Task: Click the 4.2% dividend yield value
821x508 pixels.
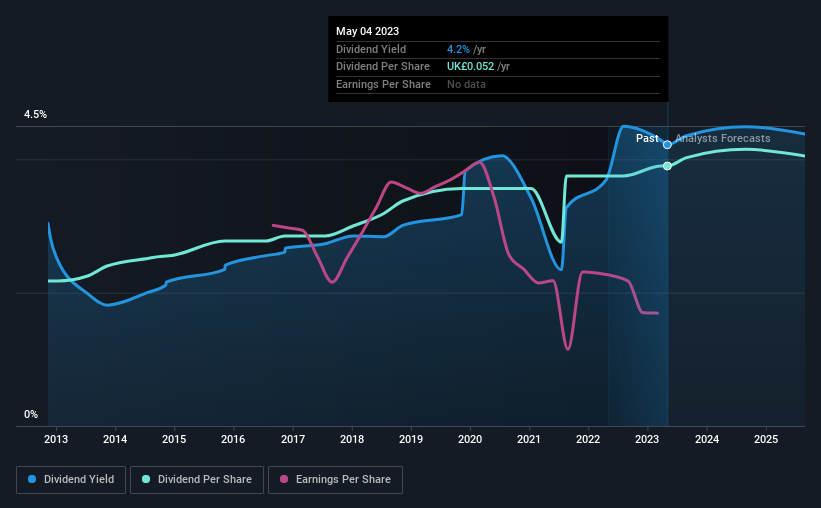Action: 458,49
